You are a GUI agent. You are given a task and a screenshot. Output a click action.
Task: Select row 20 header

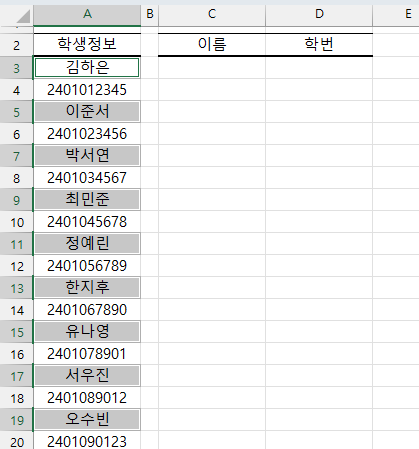(x=16, y=440)
